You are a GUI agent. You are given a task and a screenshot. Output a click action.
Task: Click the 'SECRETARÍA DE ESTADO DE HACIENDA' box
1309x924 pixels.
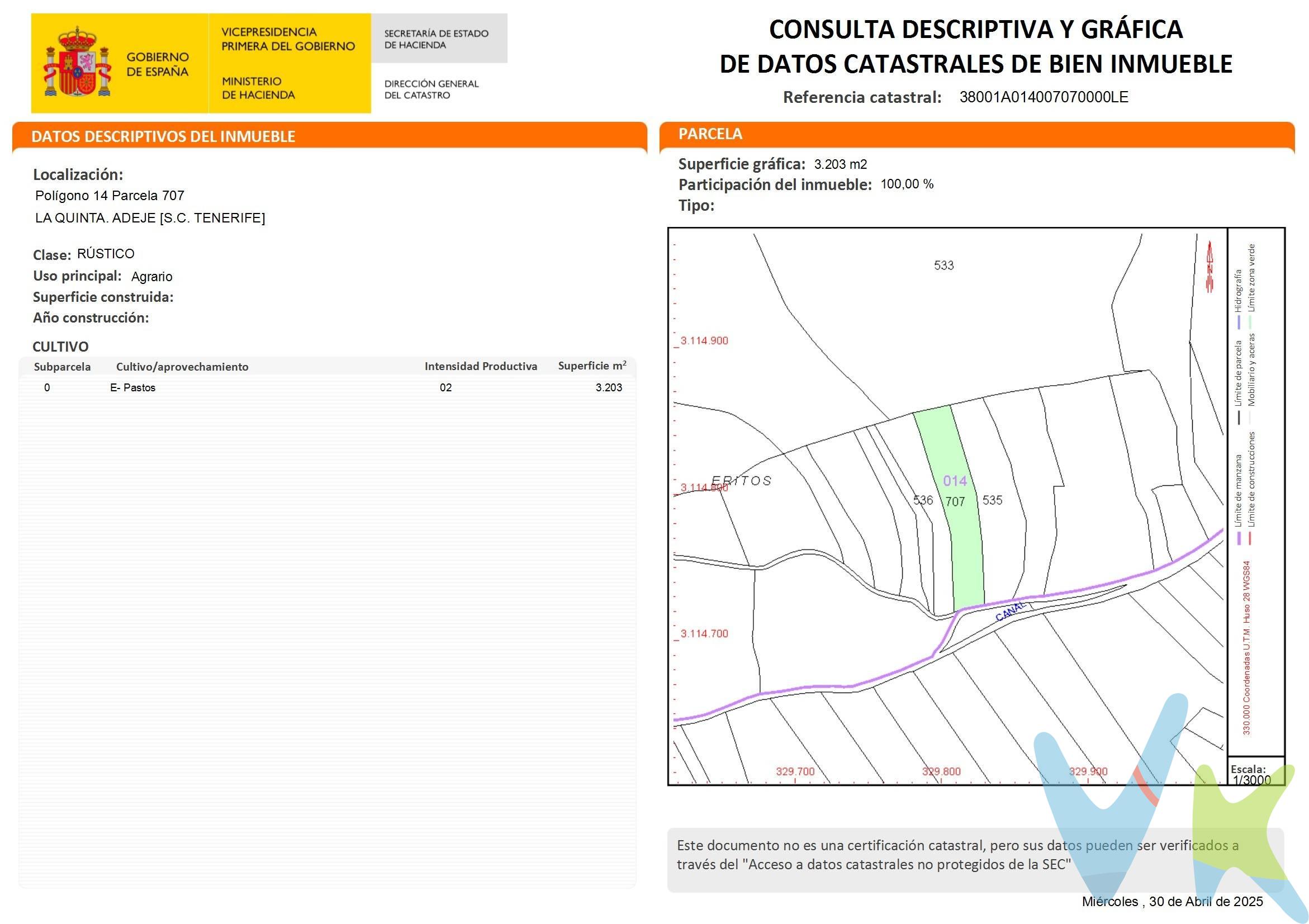click(439, 38)
